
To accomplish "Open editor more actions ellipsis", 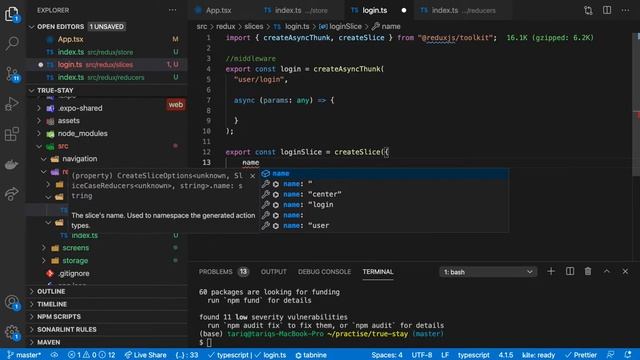I will click(625, 10).
